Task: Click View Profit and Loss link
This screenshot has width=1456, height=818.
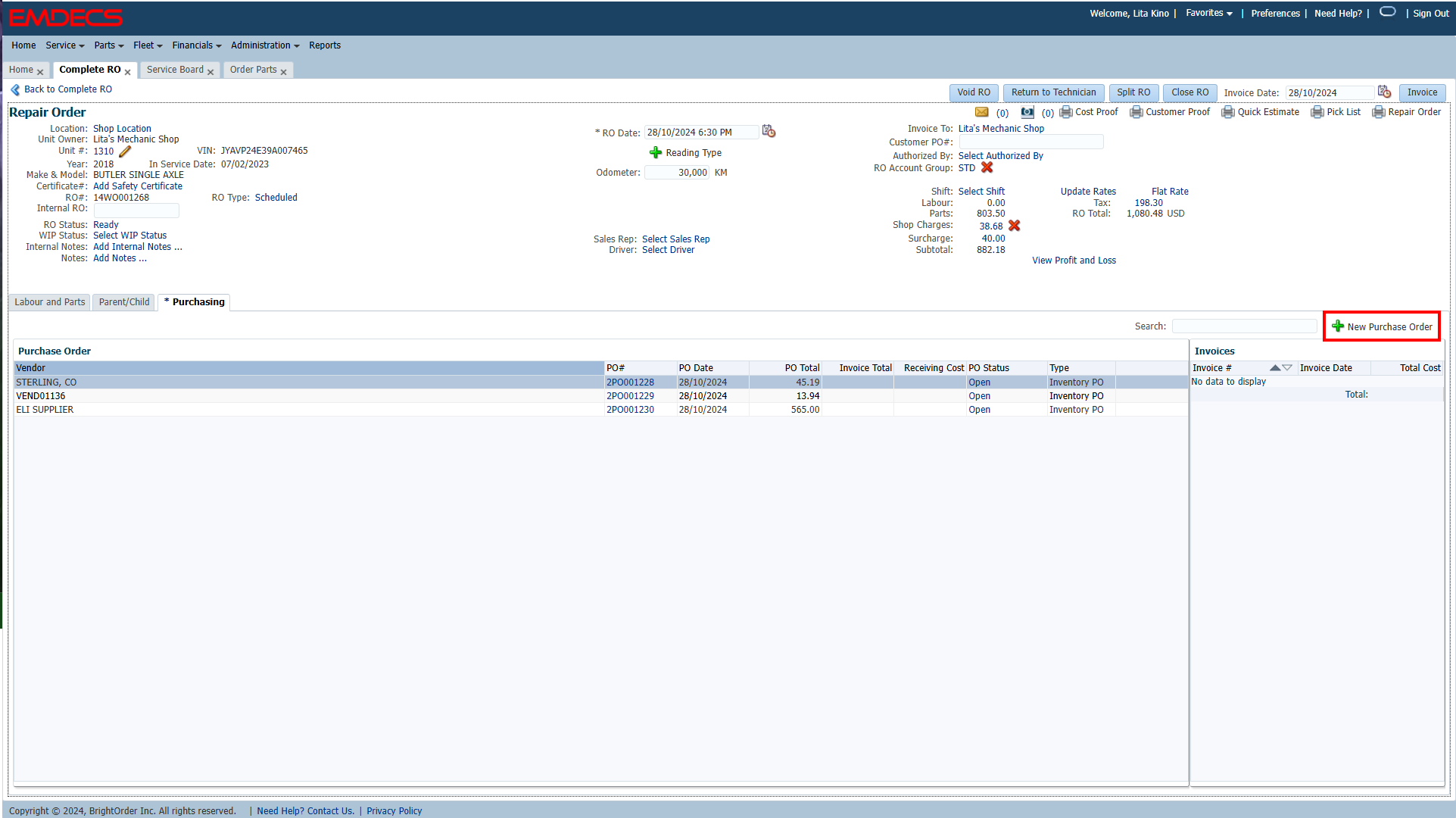Action: (1074, 261)
